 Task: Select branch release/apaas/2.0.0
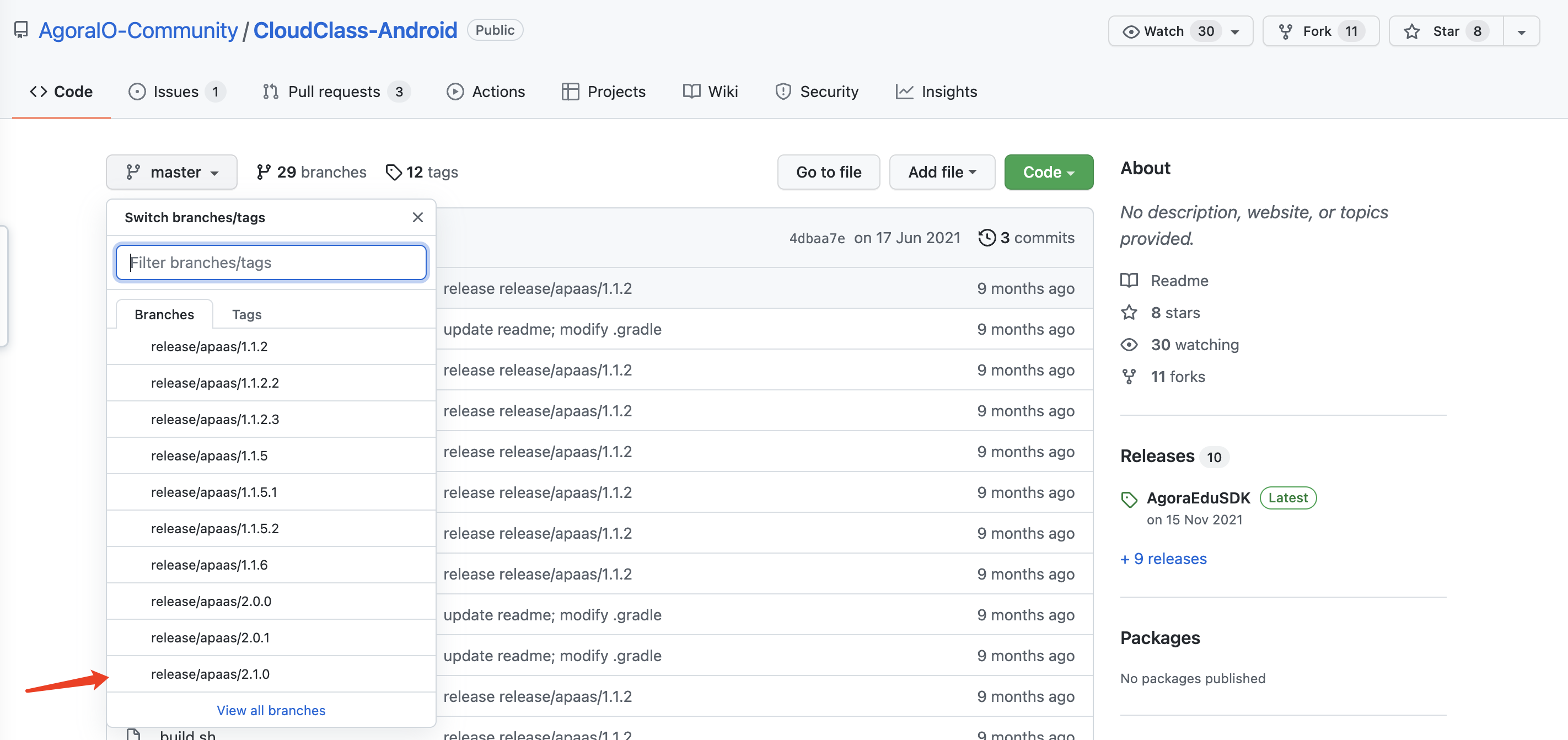(271, 602)
